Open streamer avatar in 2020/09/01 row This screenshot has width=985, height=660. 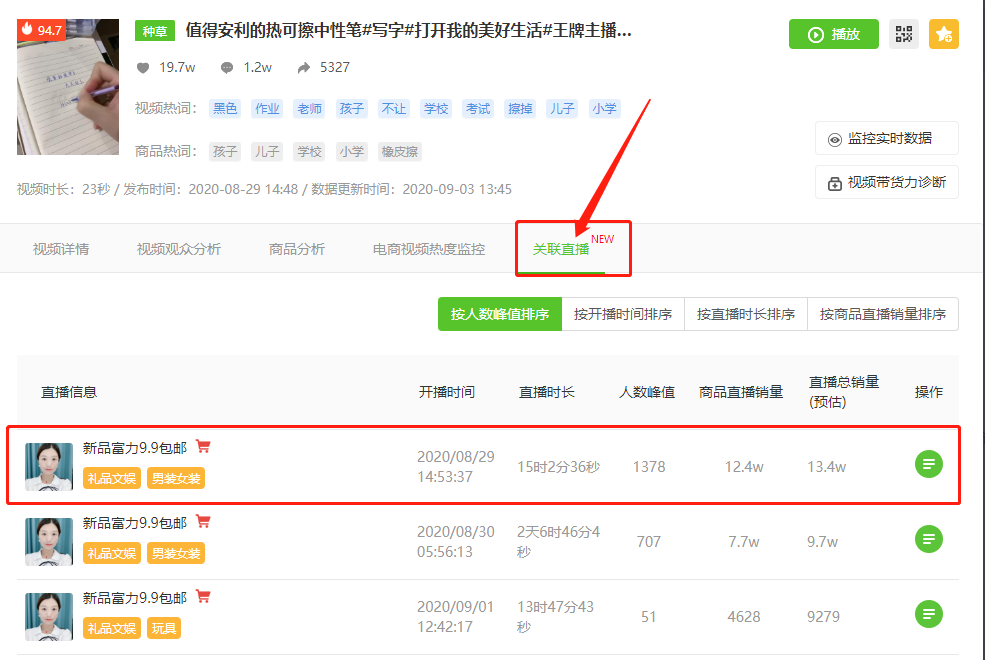49,616
